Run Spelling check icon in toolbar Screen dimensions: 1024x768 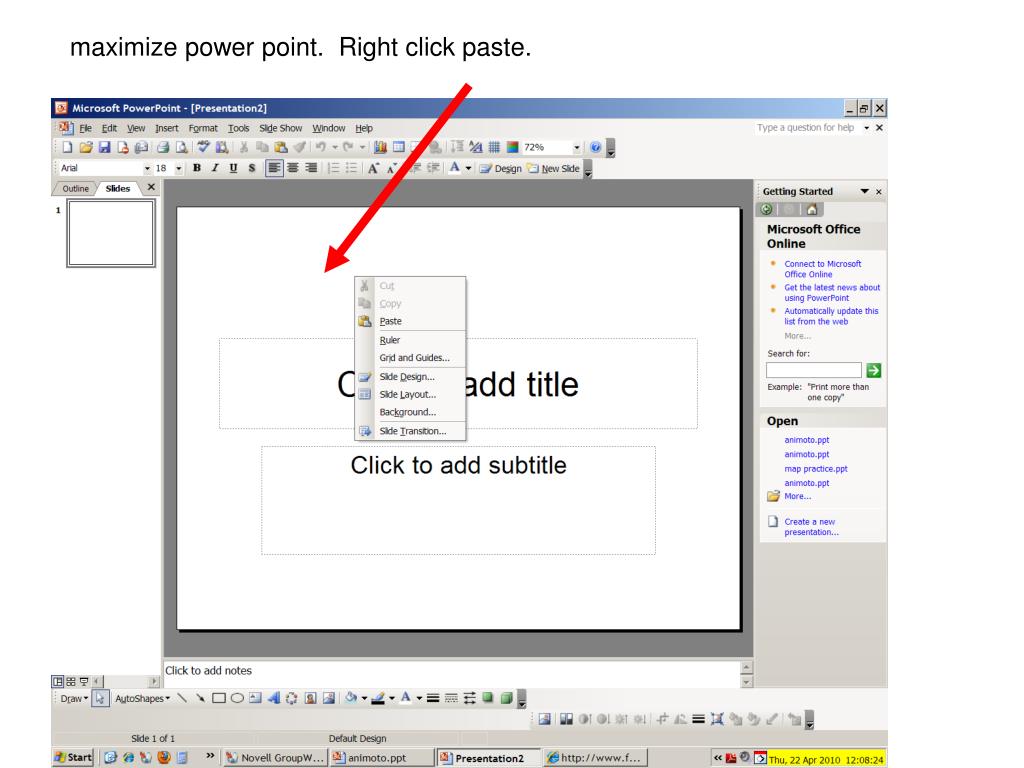click(204, 148)
